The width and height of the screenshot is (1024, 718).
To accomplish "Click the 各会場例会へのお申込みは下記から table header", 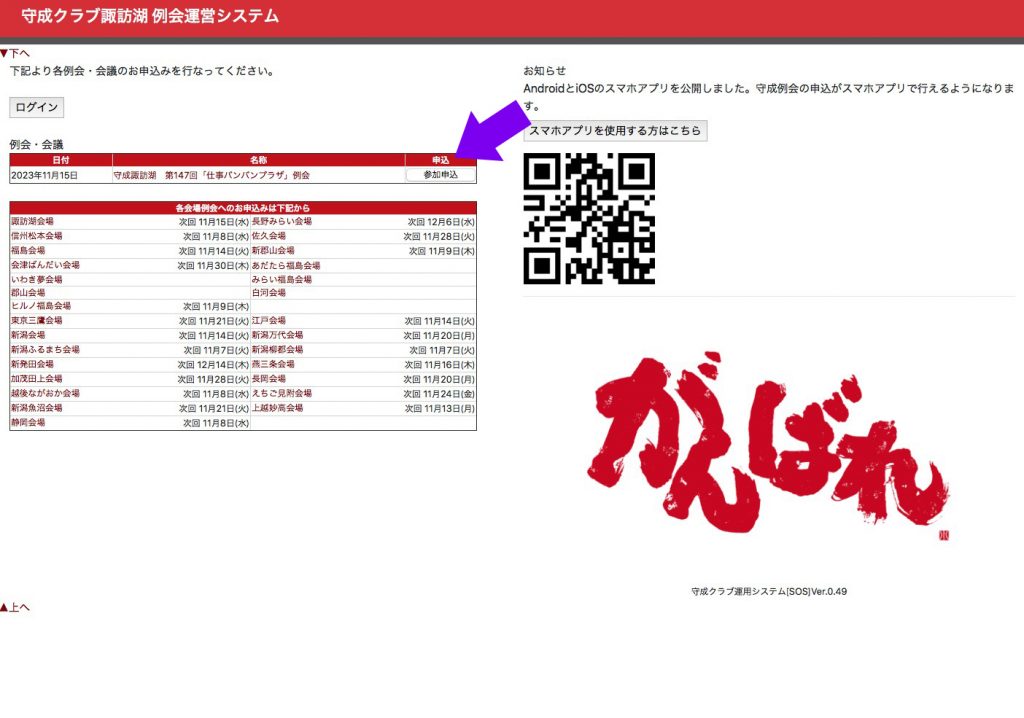I will [x=243, y=208].
